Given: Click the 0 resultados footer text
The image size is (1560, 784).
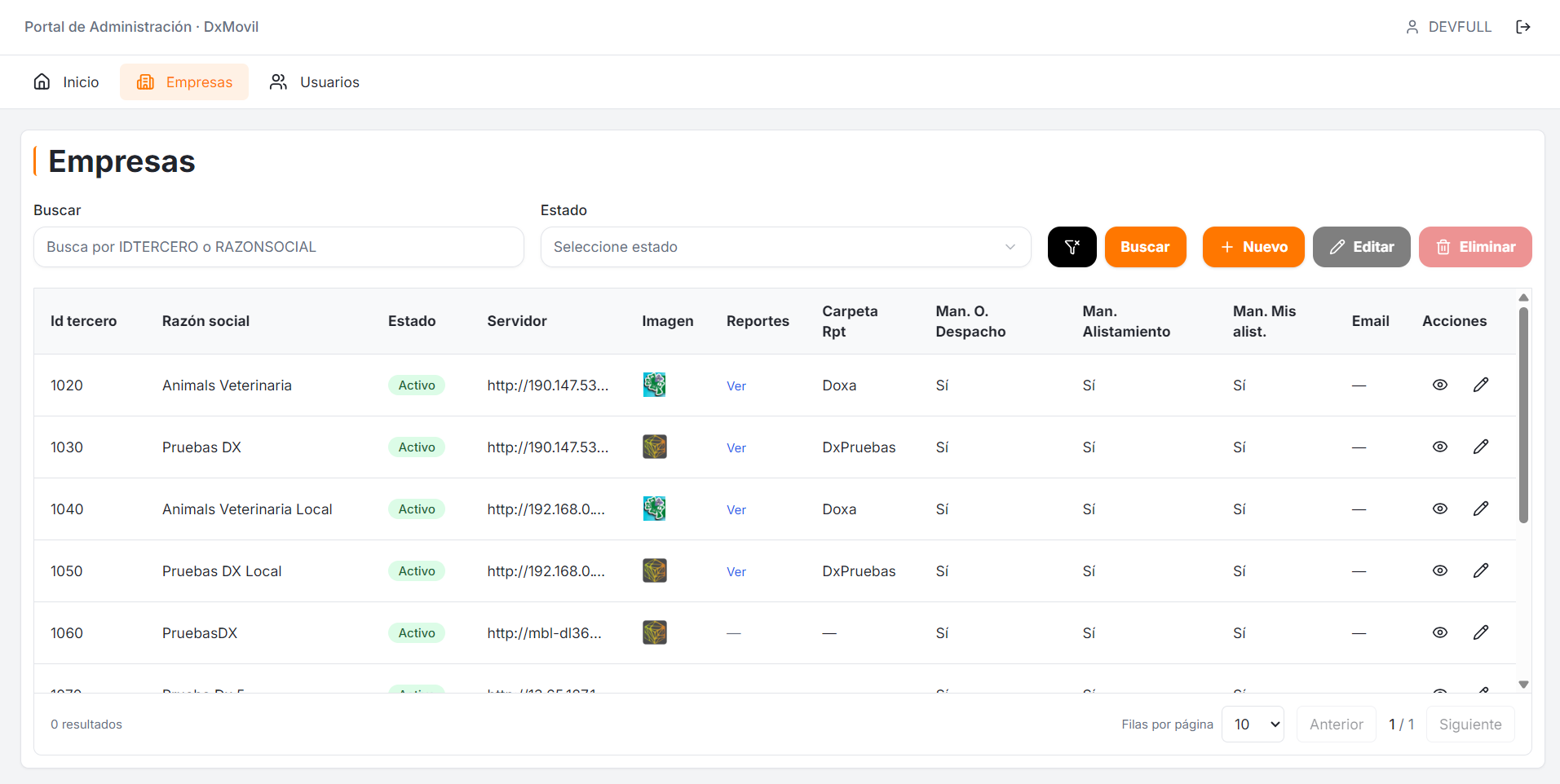Looking at the screenshot, I should tap(86, 725).
